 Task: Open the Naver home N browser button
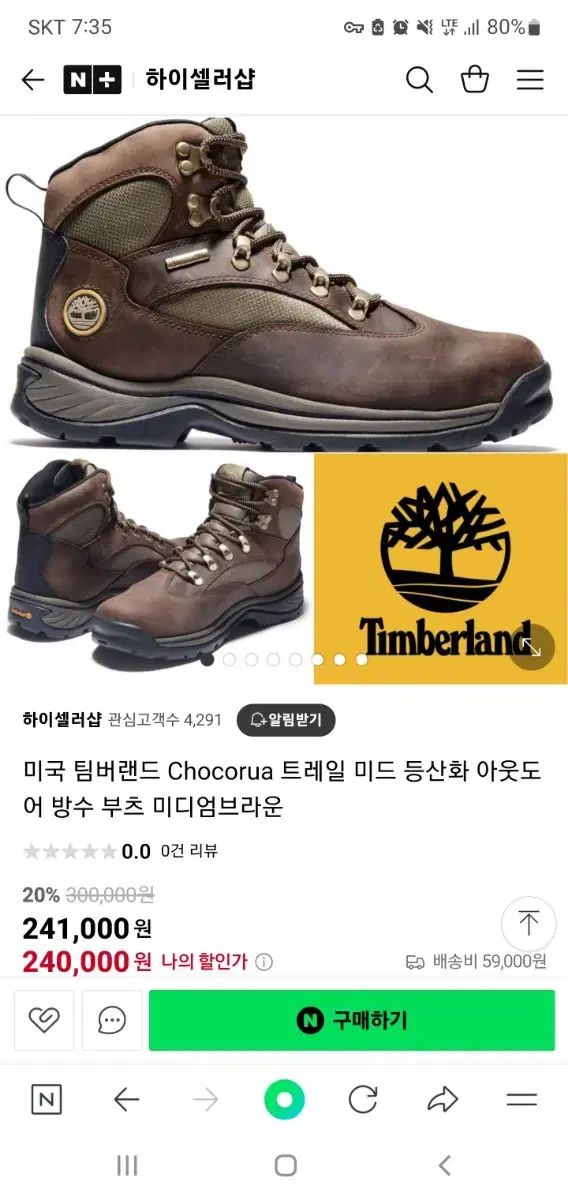pos(46,1100)
